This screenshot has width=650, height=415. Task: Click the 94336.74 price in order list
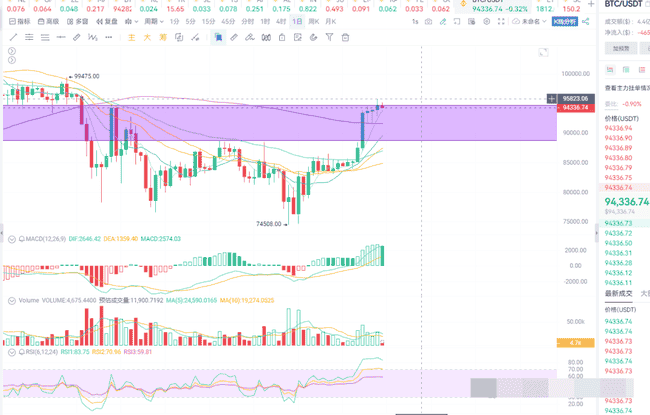(x=618, y=187)
